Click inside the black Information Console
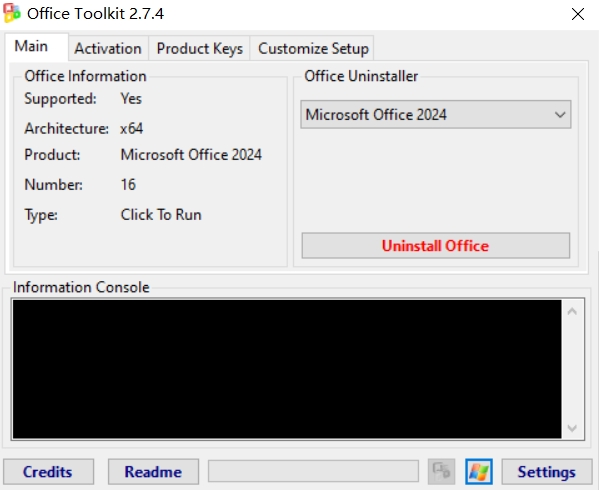Image resolution: width=599 pixels, height=490 pixels. [287, 369]
